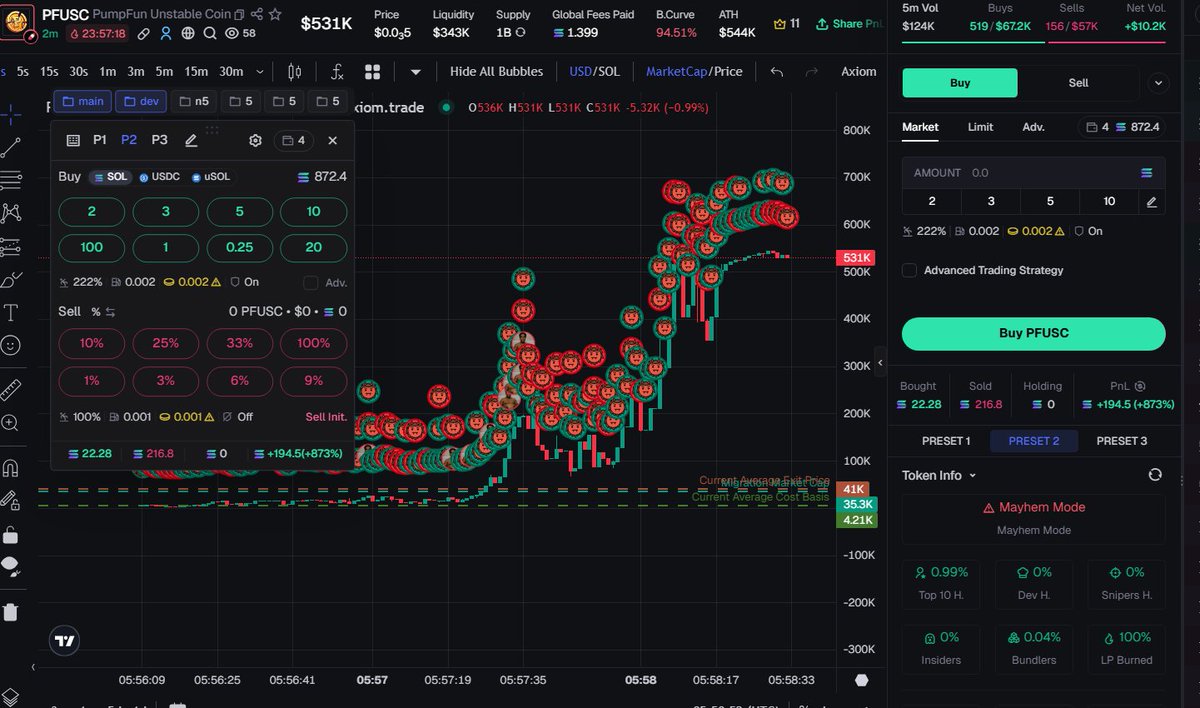Click the Share PnL button
Viewport: 1200px width, 708px height.
click(x=848, y=24)
